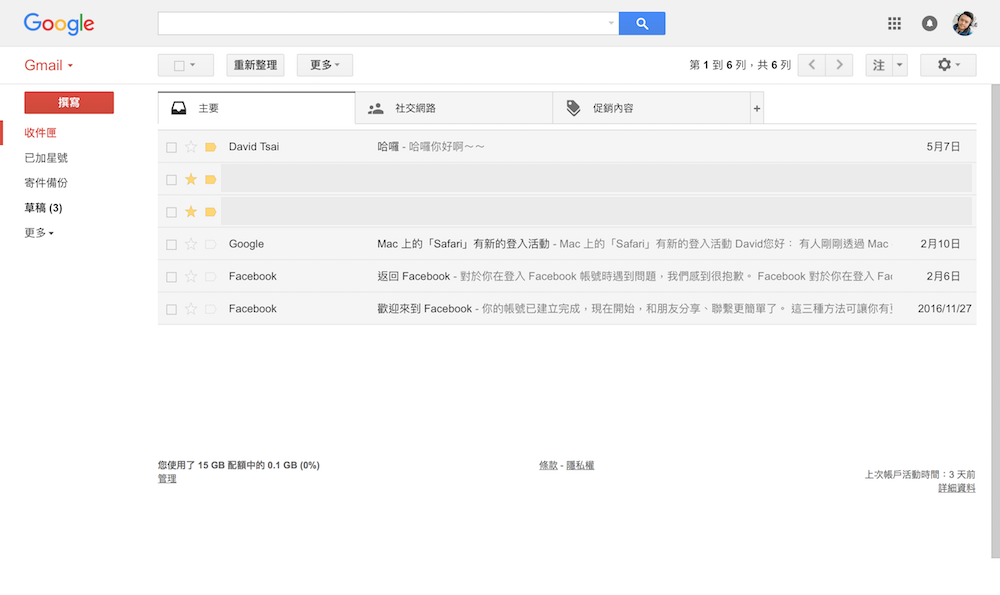Open the Gmail product switcher dropdown

pyautogui.click(x=49, y=65)
